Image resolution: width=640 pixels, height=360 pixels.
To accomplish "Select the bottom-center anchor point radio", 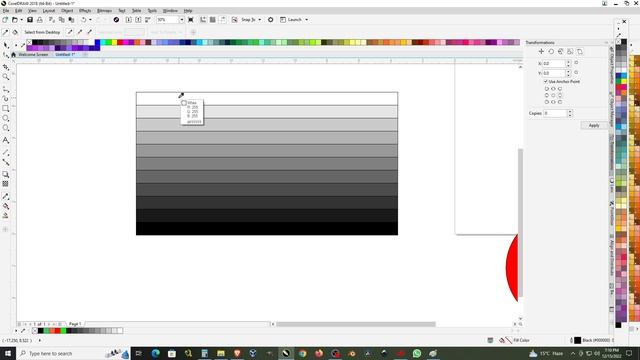I will 553,102.
